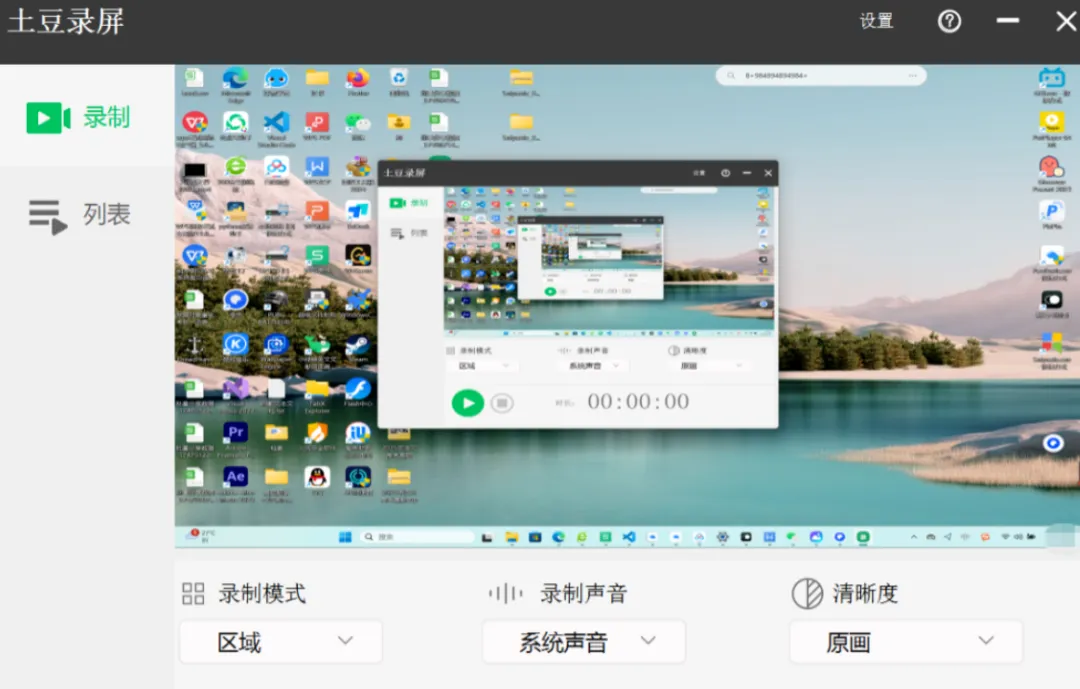Click the Windows Start button in preview taskbar
The image size is (1080, 689).
(345, 537)
